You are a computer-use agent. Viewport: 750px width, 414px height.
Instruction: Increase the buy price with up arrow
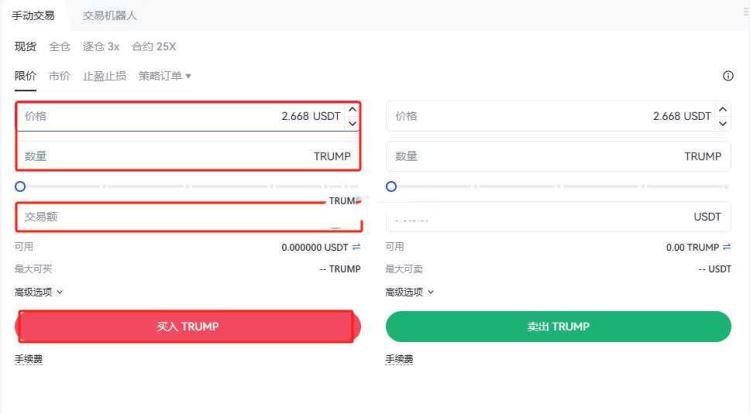point(352,110)
